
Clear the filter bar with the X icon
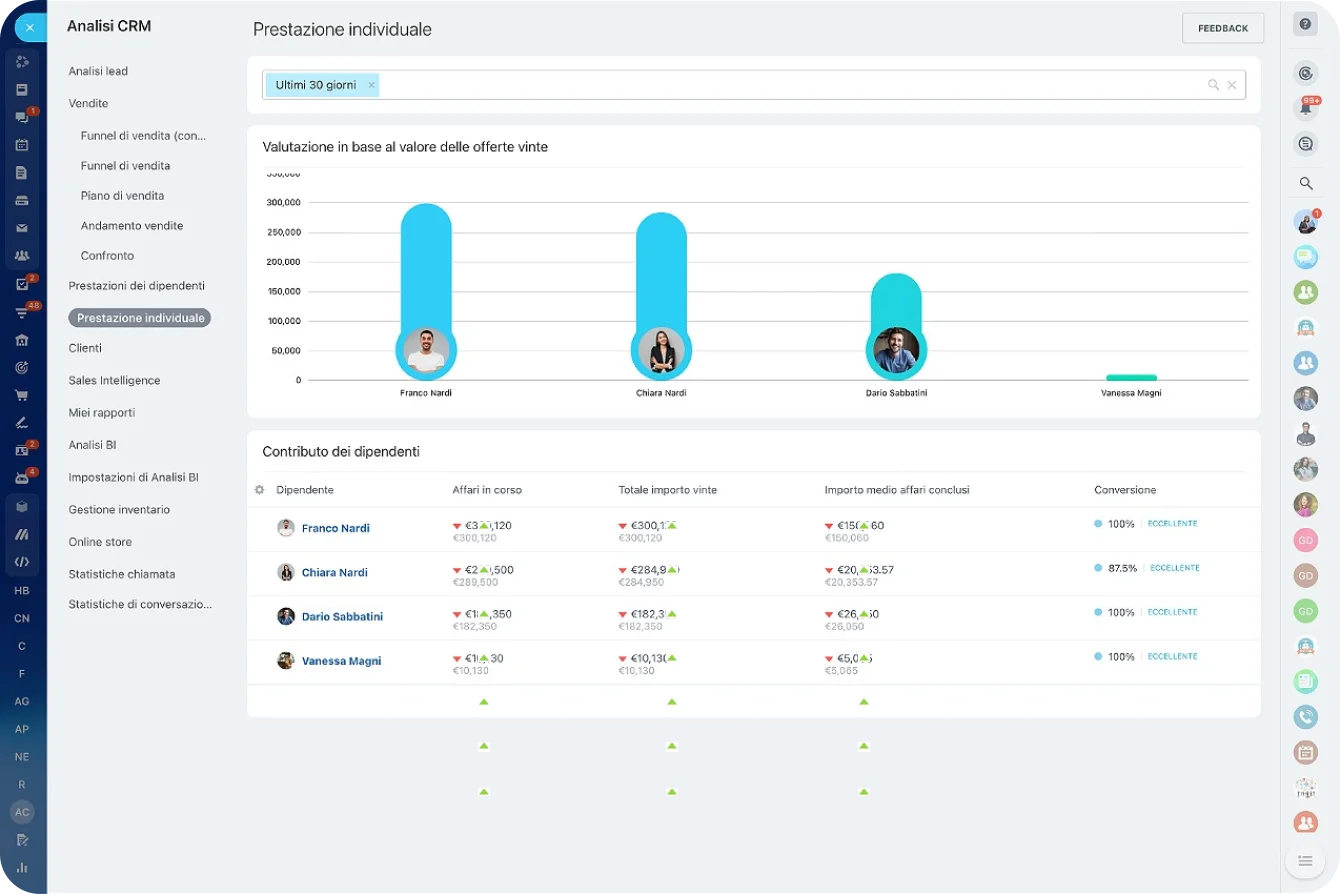tap(1232, 85)
